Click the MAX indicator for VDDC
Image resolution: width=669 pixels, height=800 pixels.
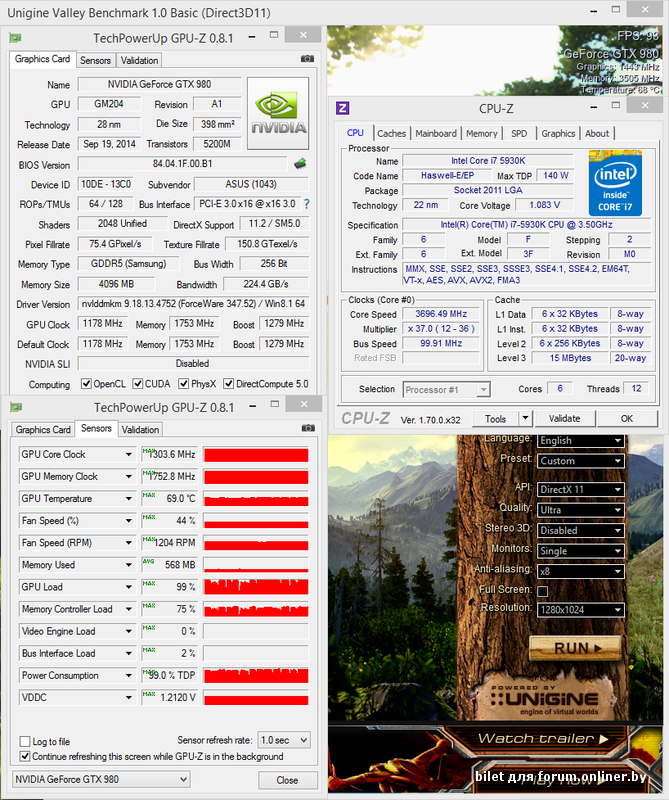[148, 694]
